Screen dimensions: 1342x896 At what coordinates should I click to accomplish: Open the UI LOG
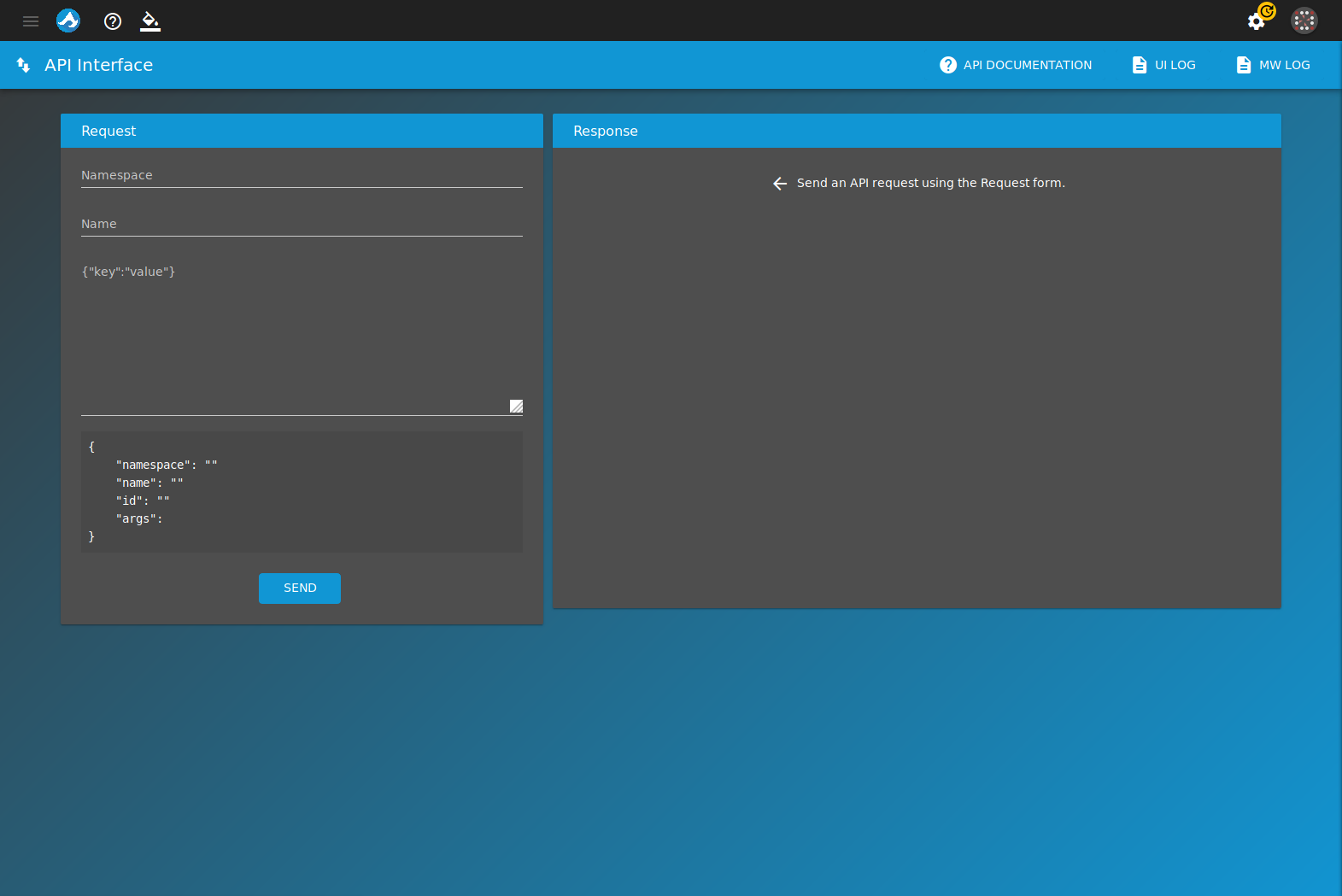1163,65
